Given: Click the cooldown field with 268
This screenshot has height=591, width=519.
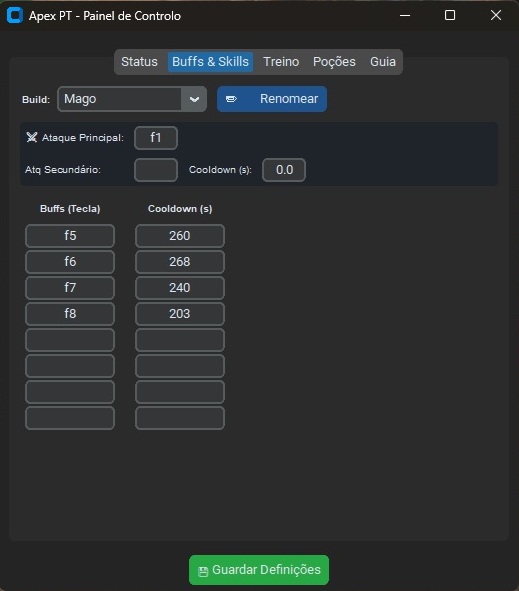Looking at the screenshot, I should pos(180,262).
